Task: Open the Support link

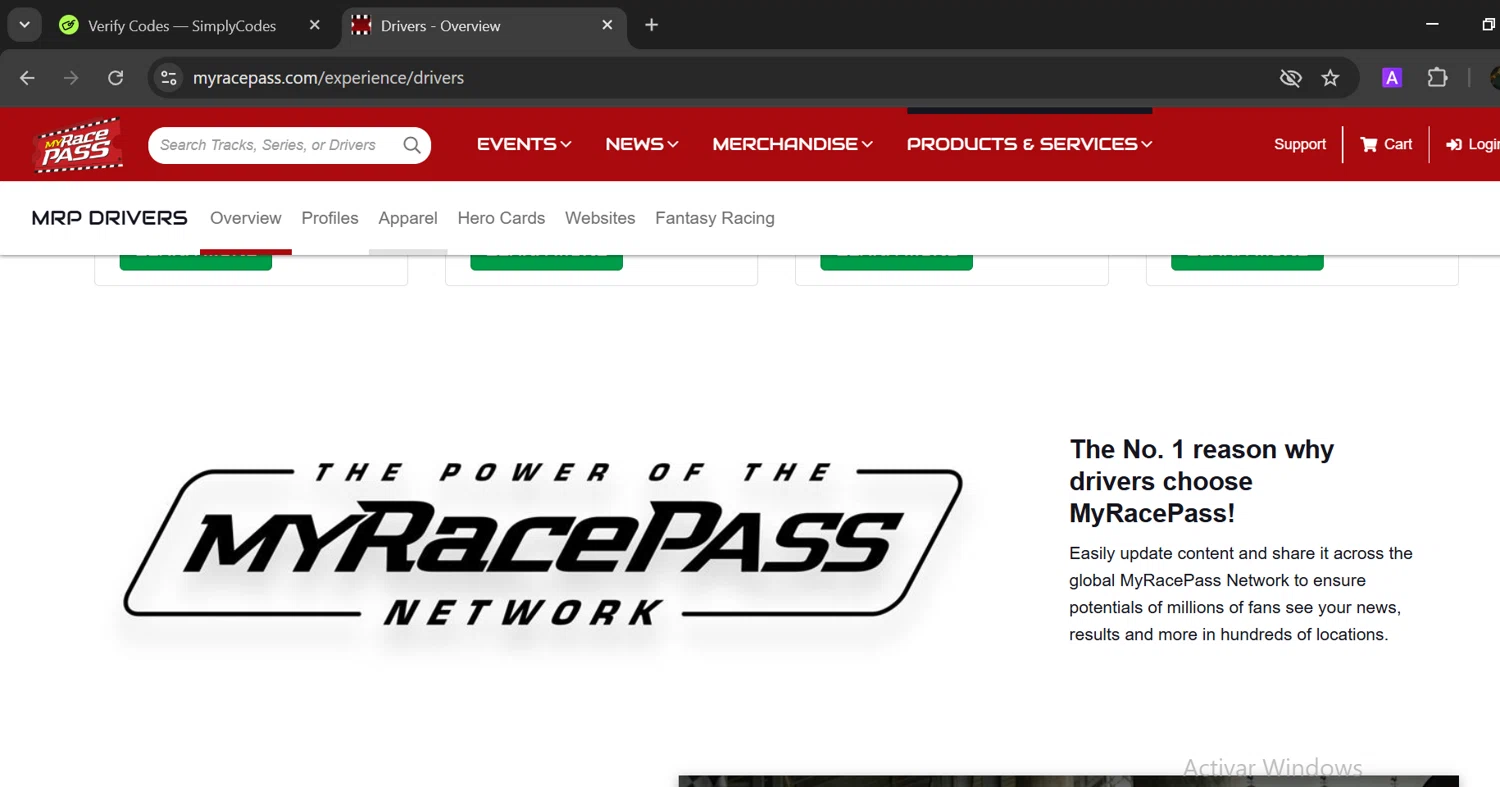Action: [1300, 144]
